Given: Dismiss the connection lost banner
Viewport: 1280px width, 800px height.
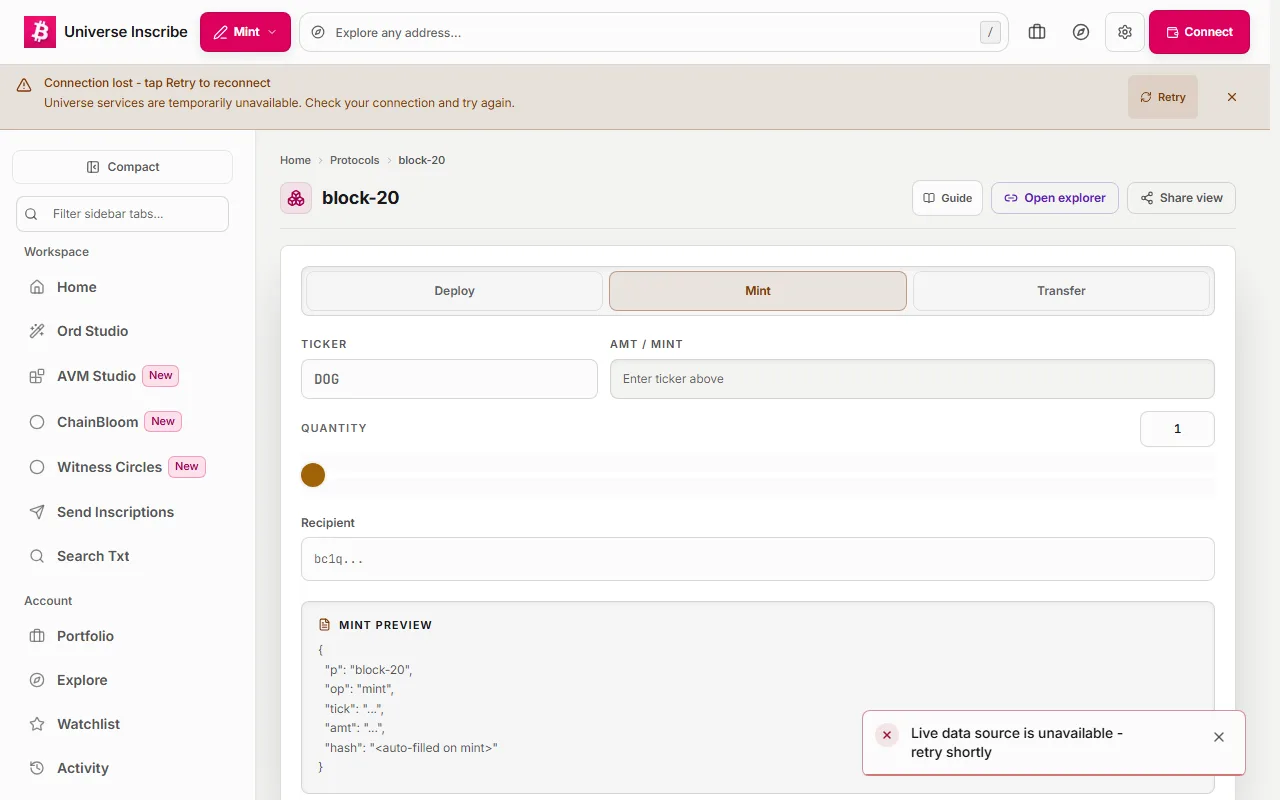Looking at the screenshot, I should point(1232,97).
